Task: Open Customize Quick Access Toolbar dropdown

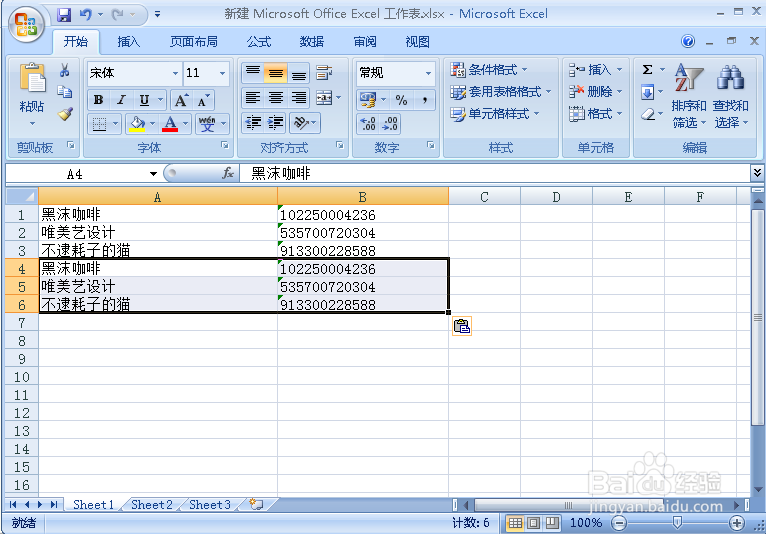Action: [x=157, y=15]
